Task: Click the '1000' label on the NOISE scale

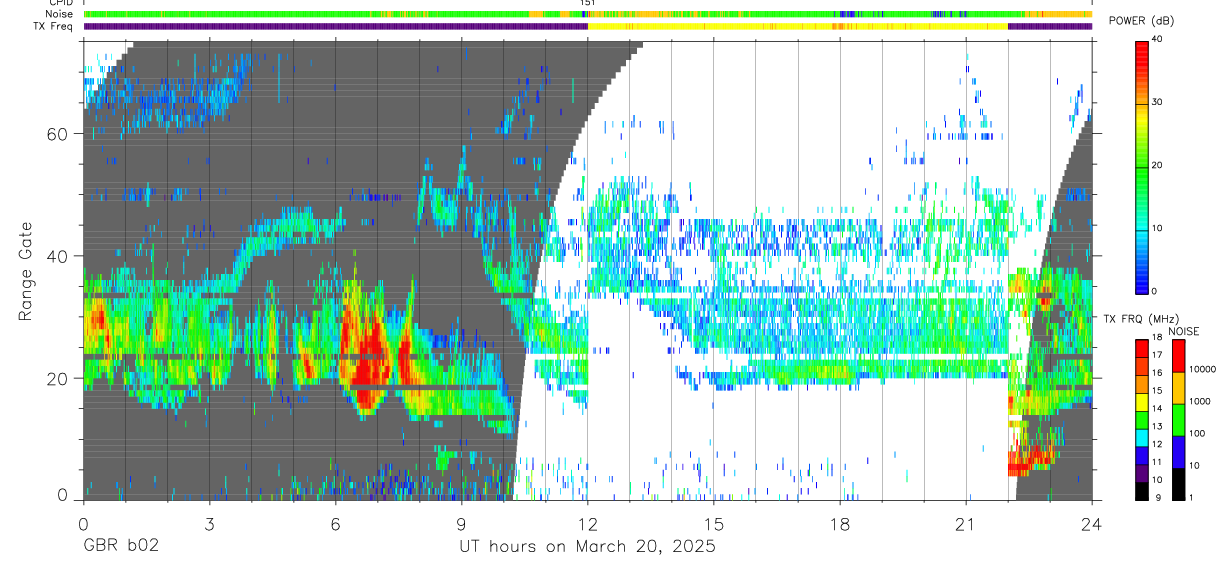Action: (x=1199, y=401)
